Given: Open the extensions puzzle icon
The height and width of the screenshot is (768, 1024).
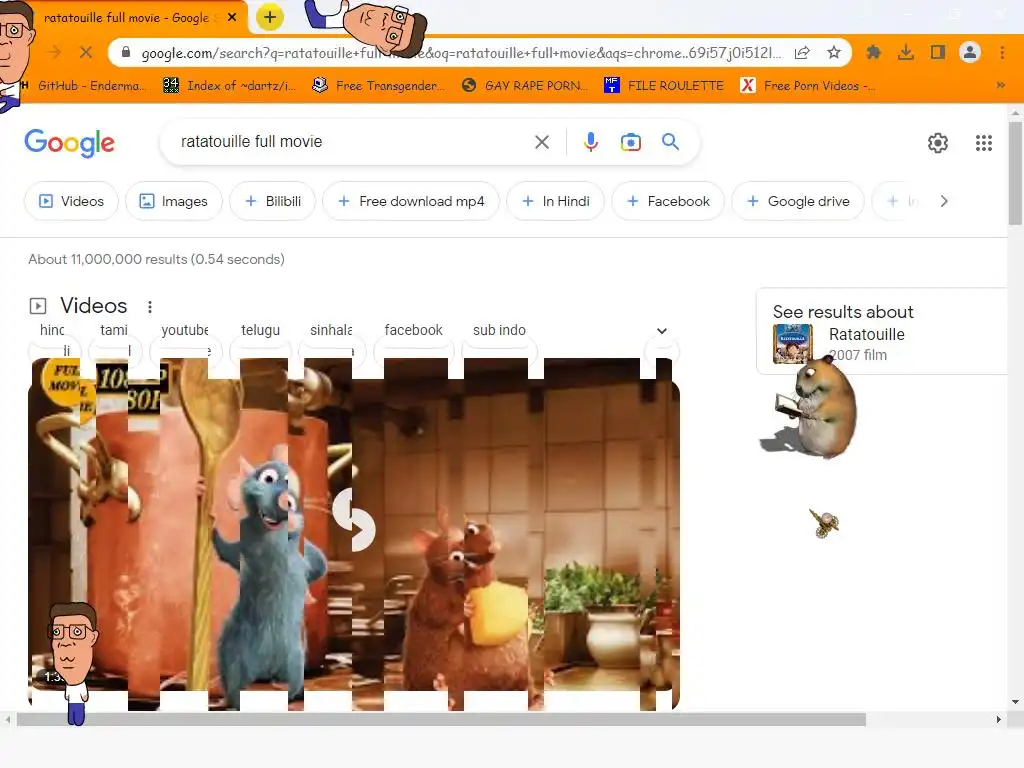Looking at the screenshot, I should click(873, 52).
